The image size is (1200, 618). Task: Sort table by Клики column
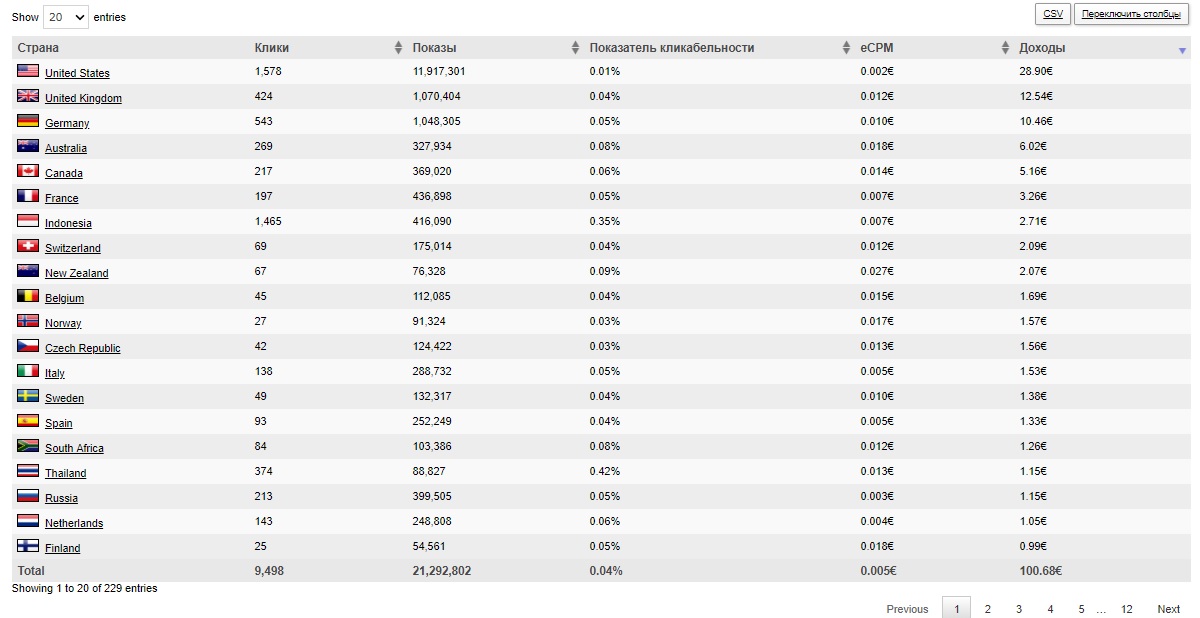[399, 48]
